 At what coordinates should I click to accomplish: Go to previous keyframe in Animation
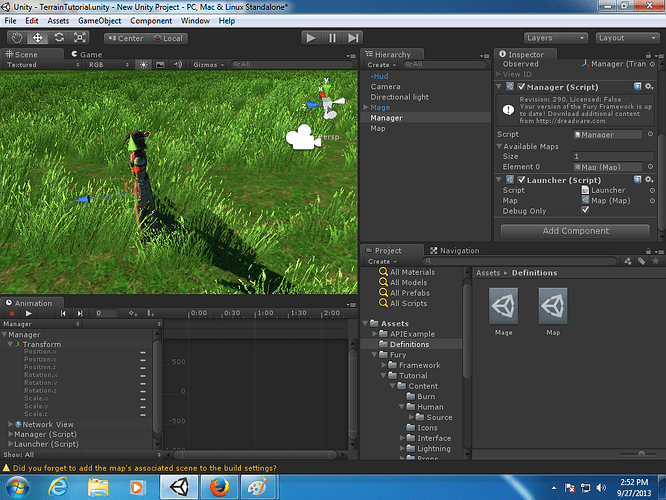pyautogui.click(x=63, y=314)
